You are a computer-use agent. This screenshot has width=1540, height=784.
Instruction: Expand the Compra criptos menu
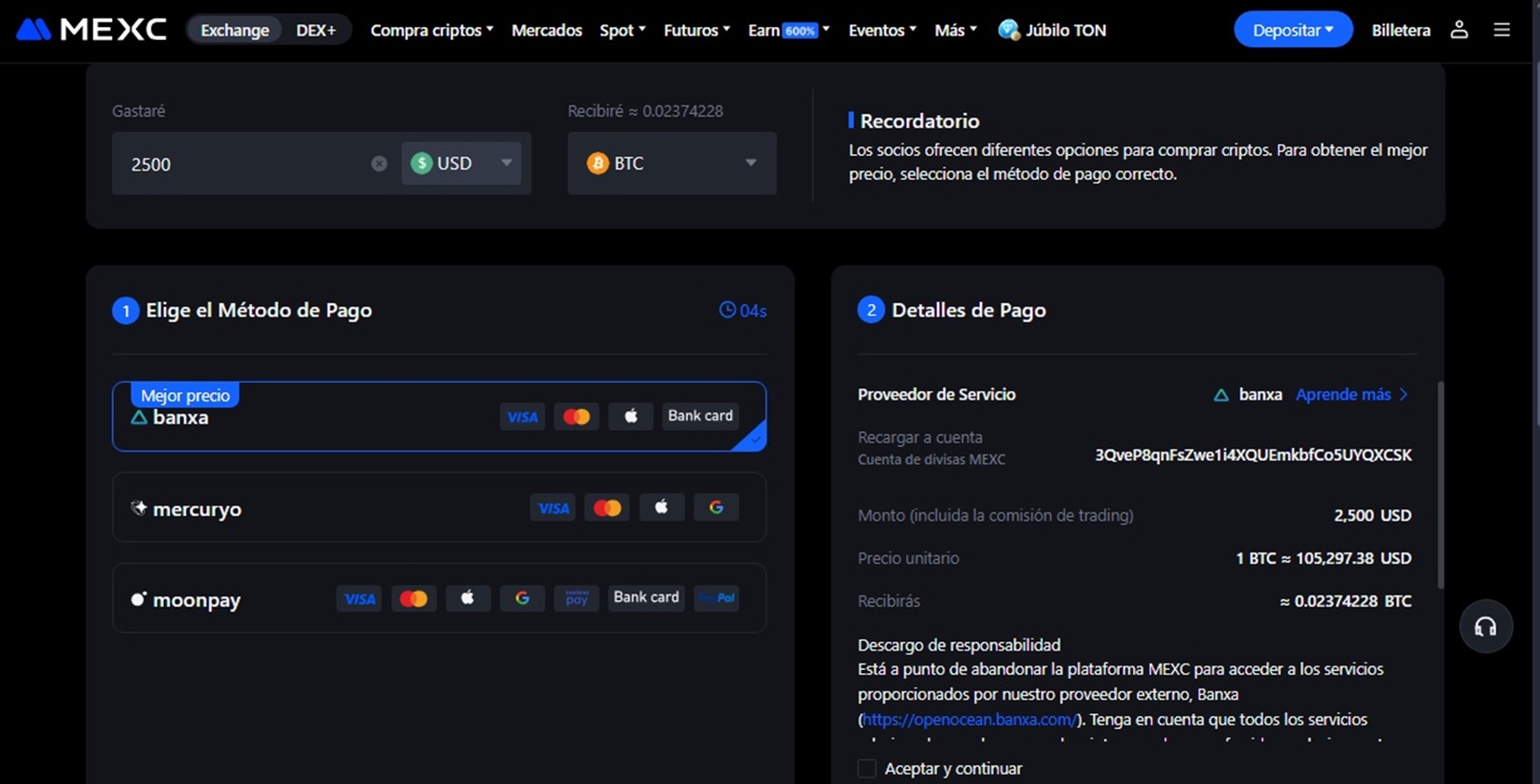coord(431,30)
